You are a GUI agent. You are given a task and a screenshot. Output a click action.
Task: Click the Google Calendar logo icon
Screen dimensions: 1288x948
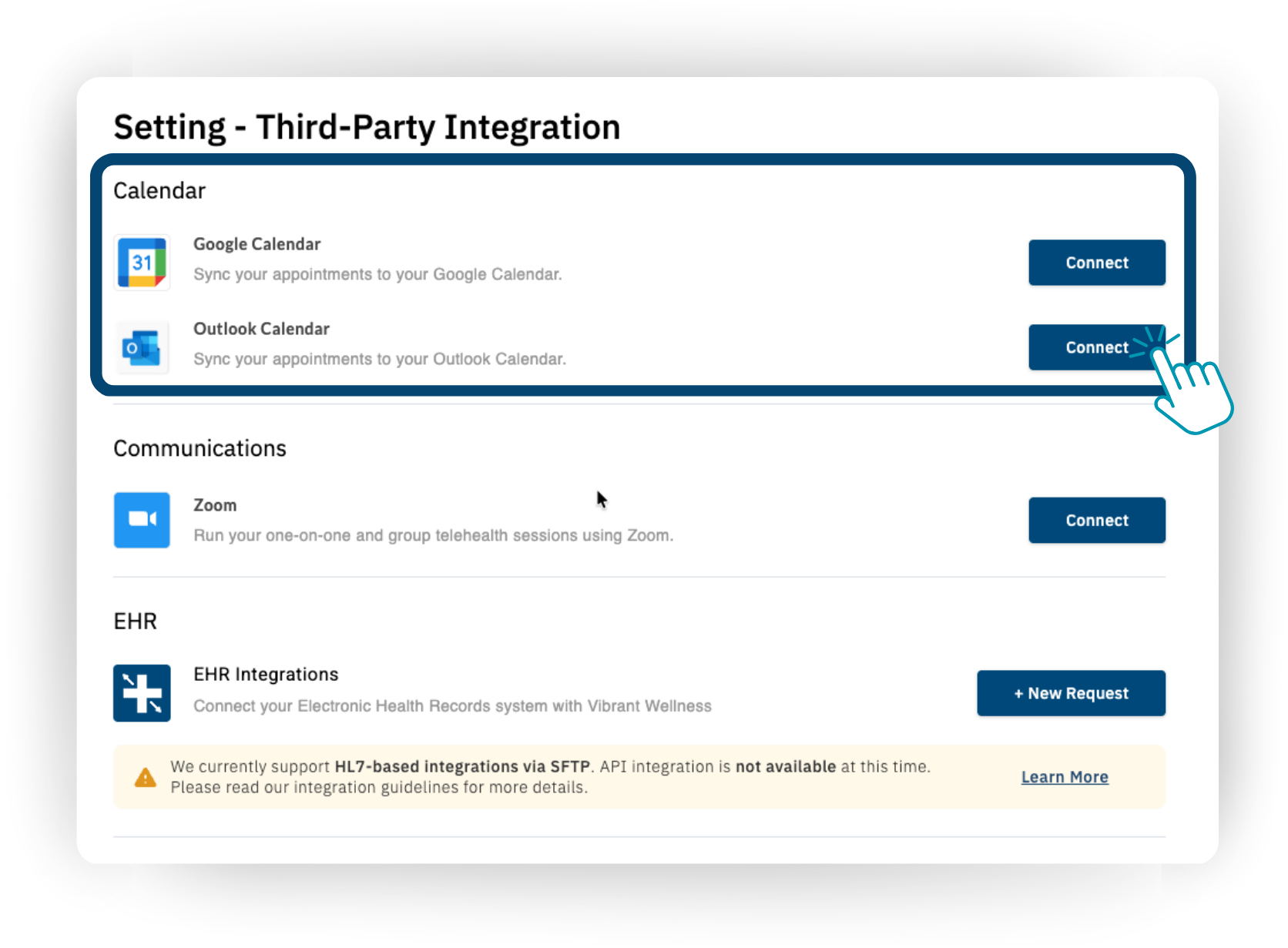(142, 263)
